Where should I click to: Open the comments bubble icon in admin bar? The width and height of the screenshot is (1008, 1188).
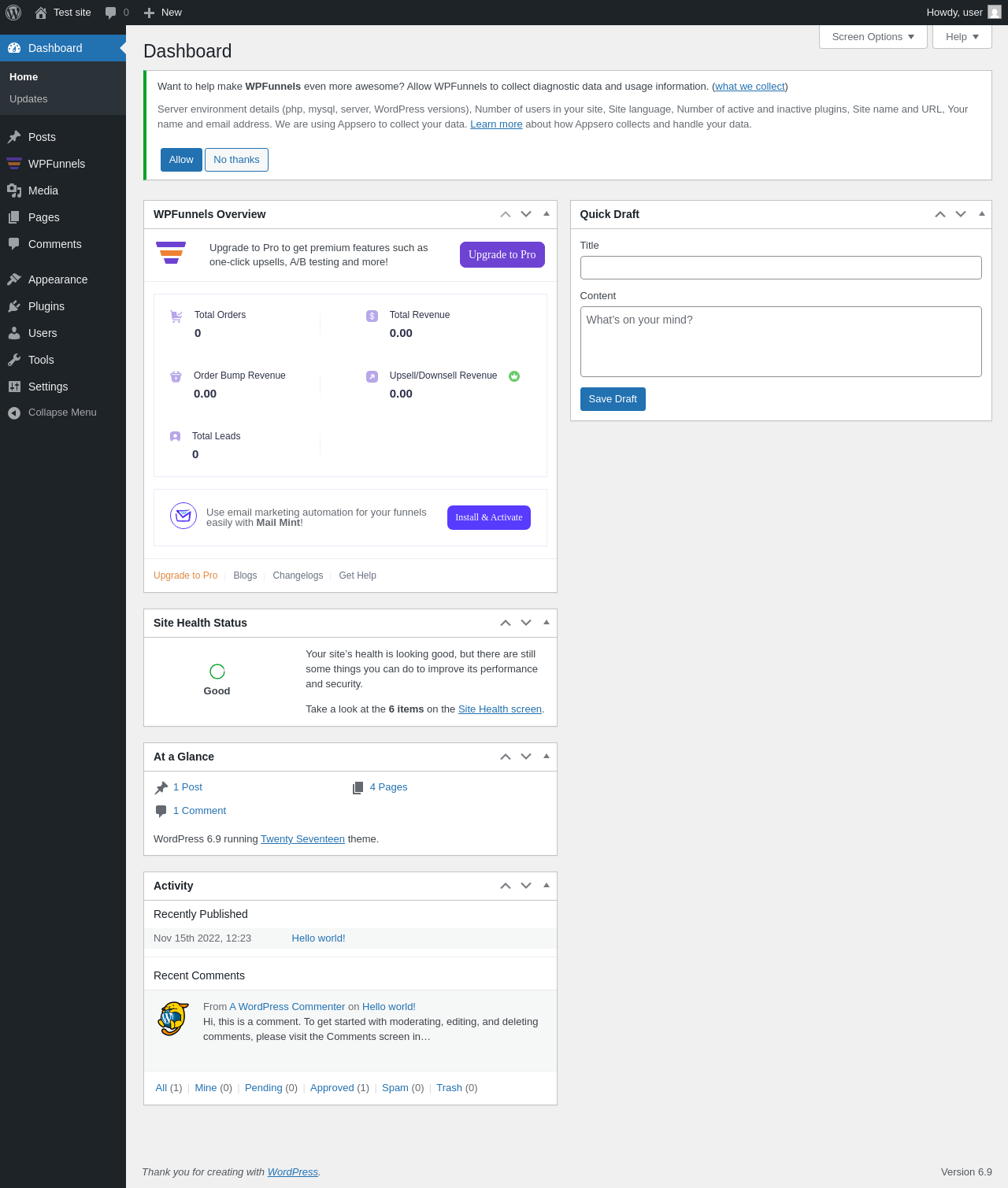(x=111, y=13)
